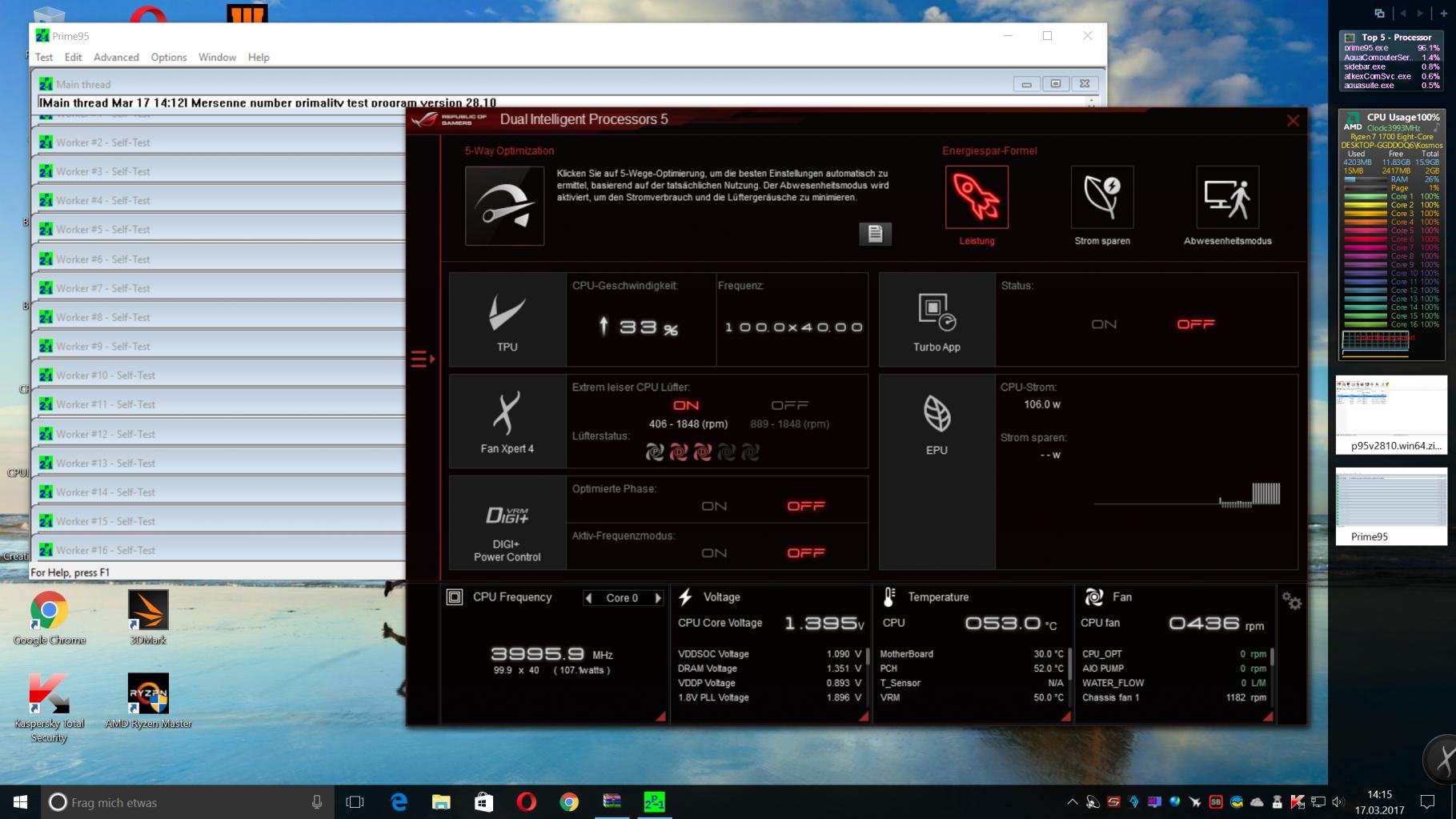Viewport: 1456px width, 819px height.
Task: Open the Turbo App module
Action: tap(937, 319)
